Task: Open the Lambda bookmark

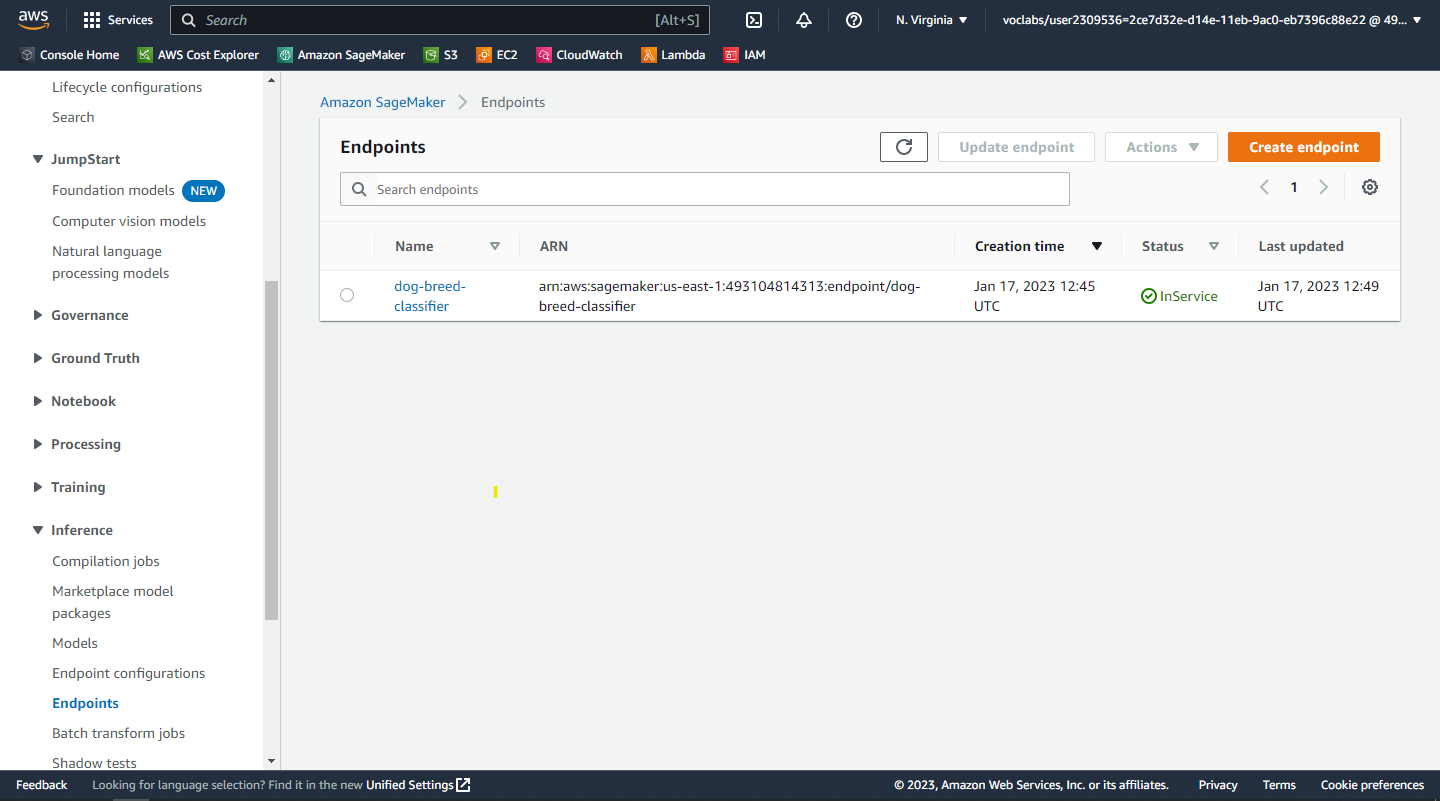Action: (673, 55)
